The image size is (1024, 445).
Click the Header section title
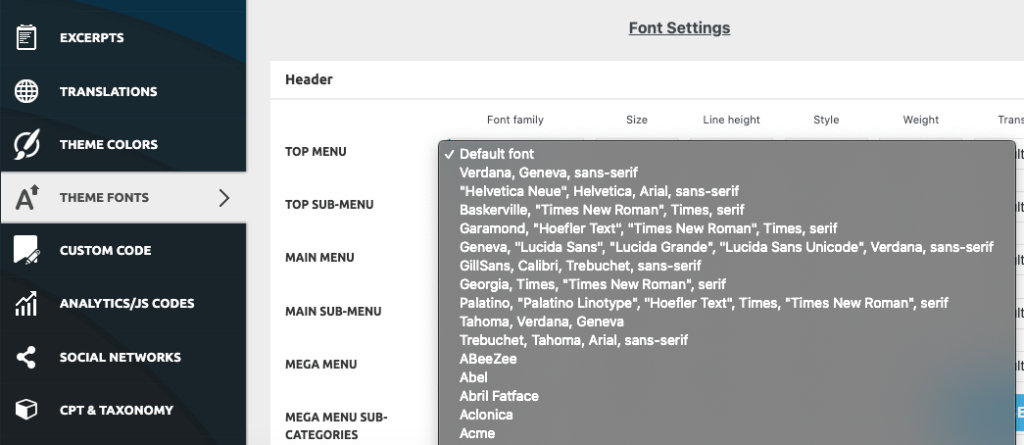pos(309,80)
